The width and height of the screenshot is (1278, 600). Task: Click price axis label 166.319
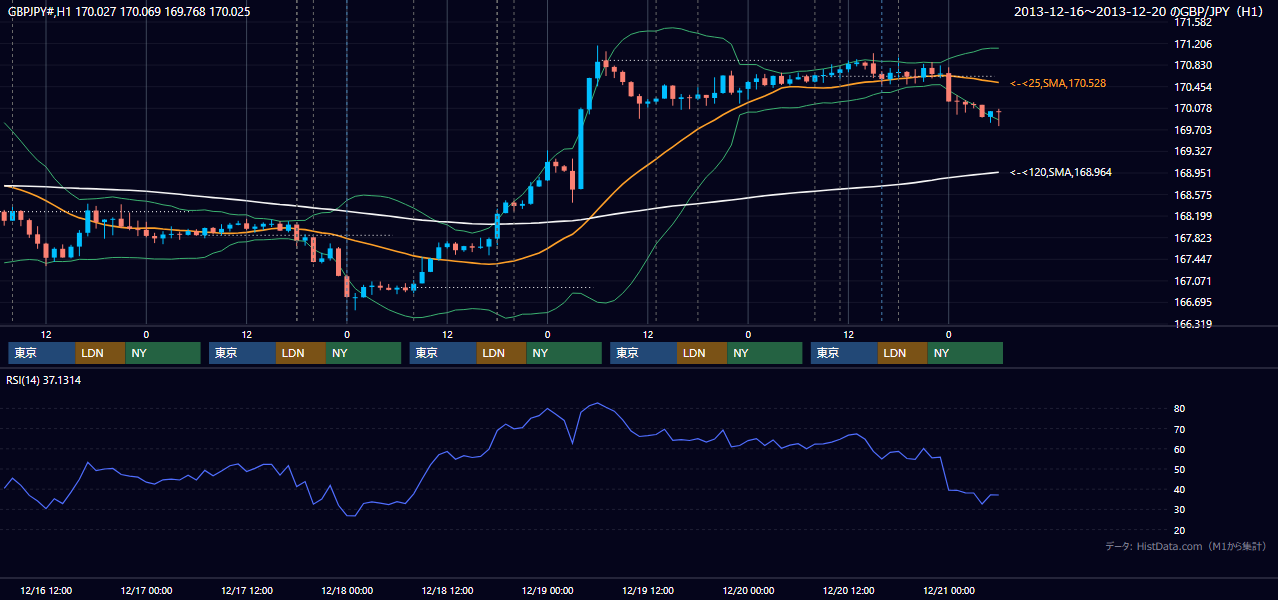pos(1193,324)
